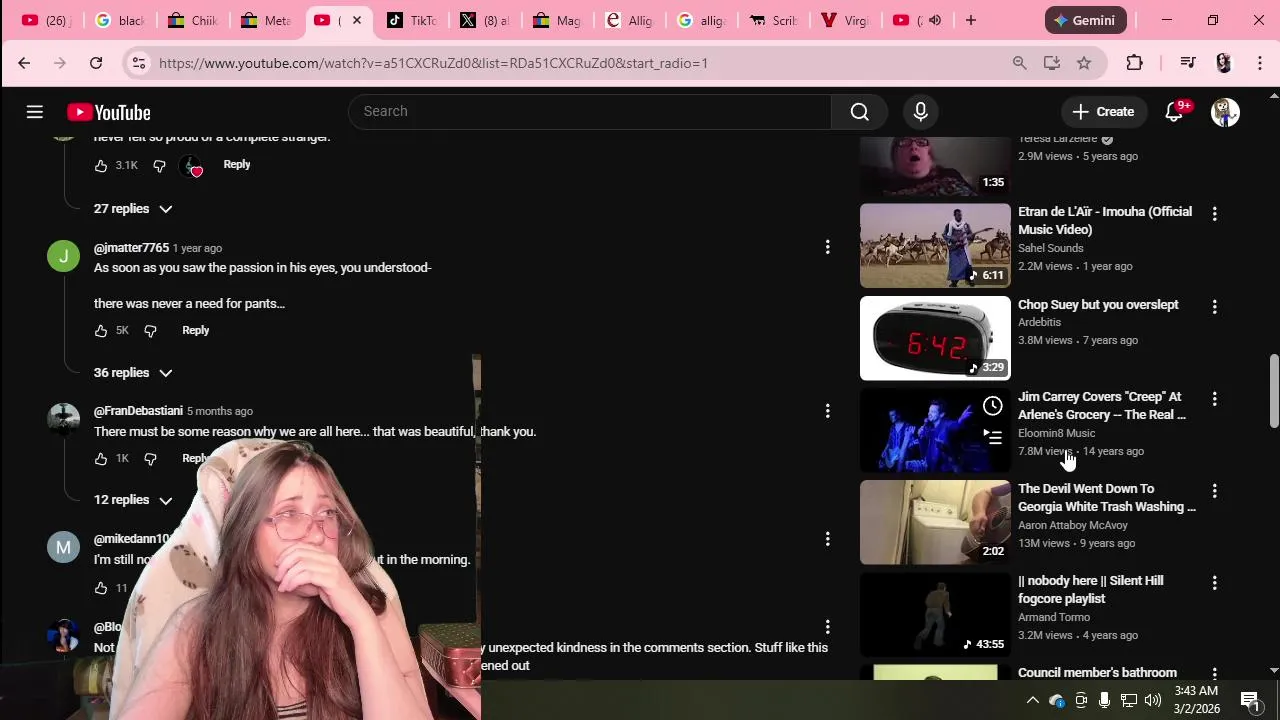The image size is (1280, 720).
Task: Open Windows notification center icon
Action: 1251,700
